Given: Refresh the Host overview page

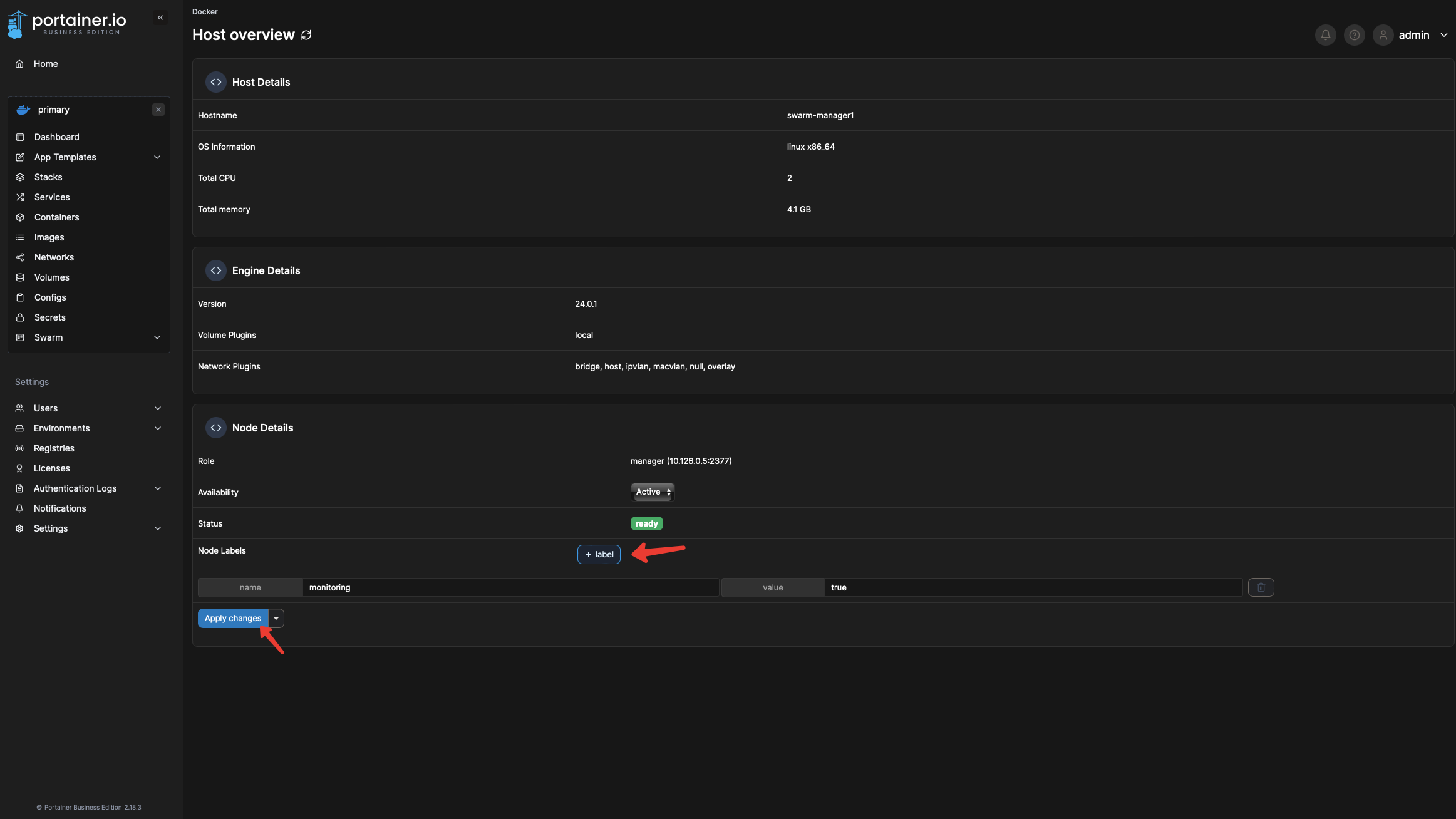Looking at the screenshot, I should tap(306, 35).
